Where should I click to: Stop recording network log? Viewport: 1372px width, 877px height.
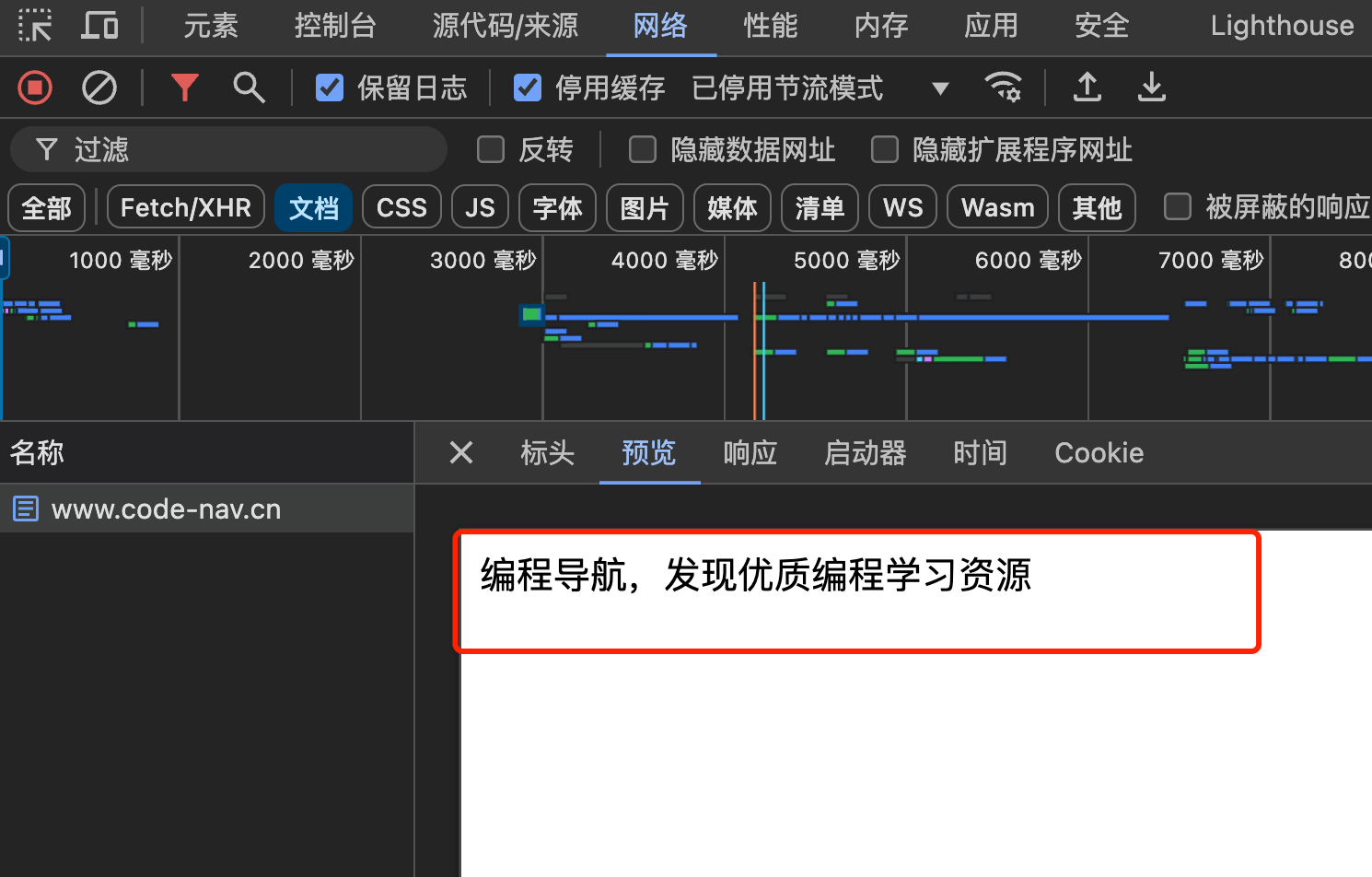click(x=35, y=88)
